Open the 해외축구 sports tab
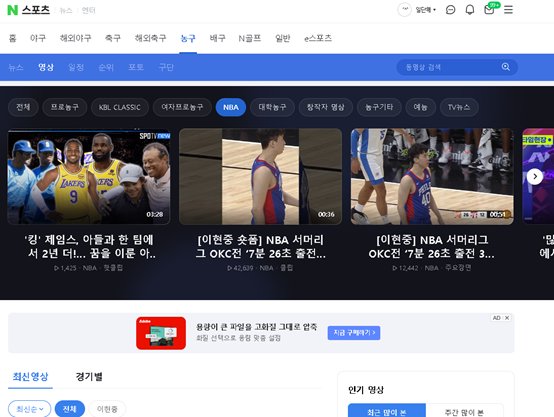The image size is (554, 417). [150, 38]
